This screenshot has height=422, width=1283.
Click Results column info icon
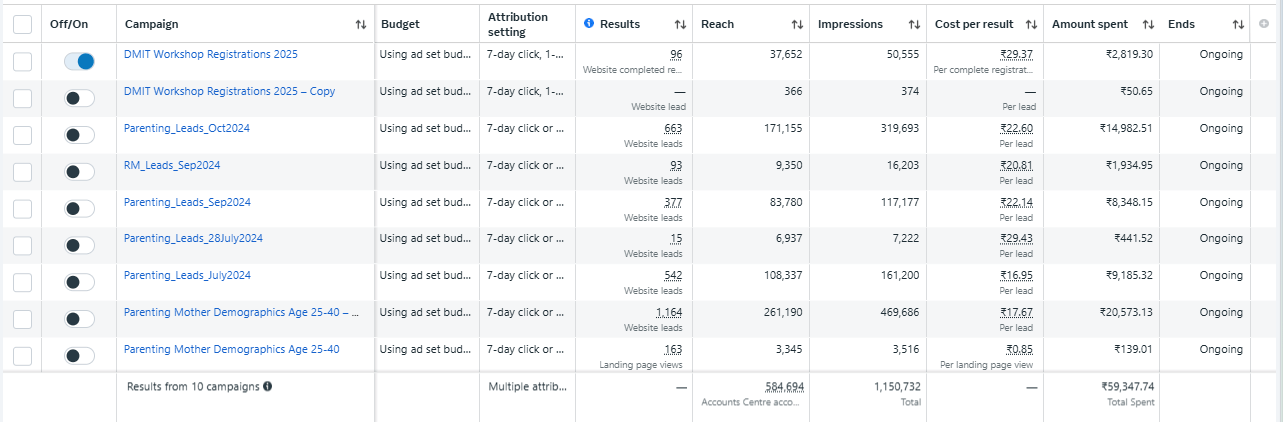coord(589,23)
